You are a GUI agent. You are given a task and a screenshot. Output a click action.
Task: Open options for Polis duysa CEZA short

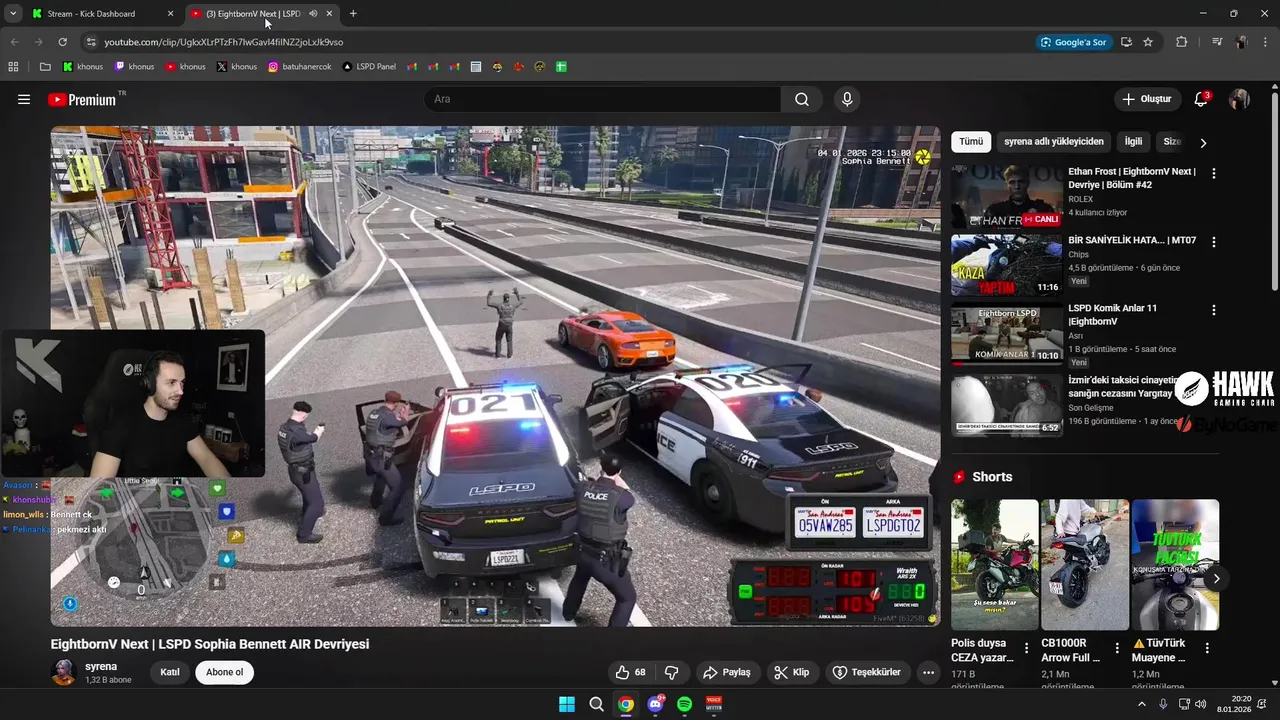1027,649
